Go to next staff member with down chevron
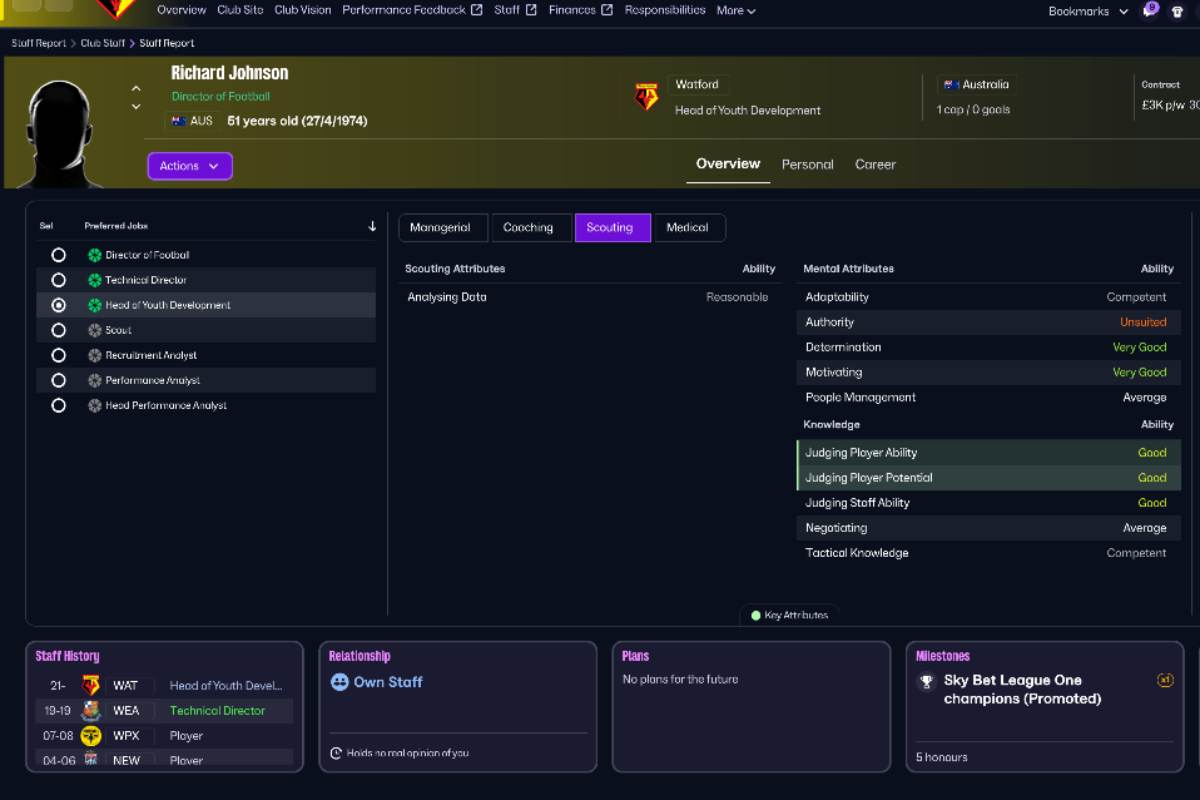 (136, 107)
